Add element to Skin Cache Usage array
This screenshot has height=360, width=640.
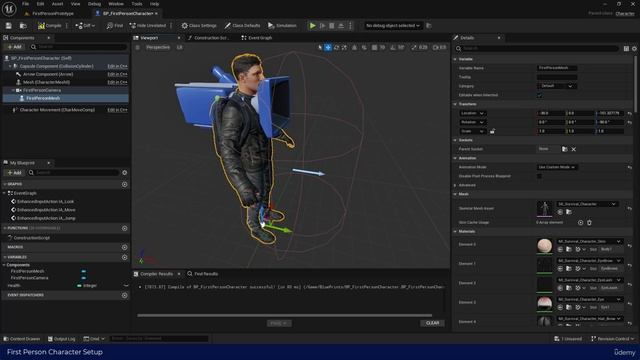click(580, 222)
